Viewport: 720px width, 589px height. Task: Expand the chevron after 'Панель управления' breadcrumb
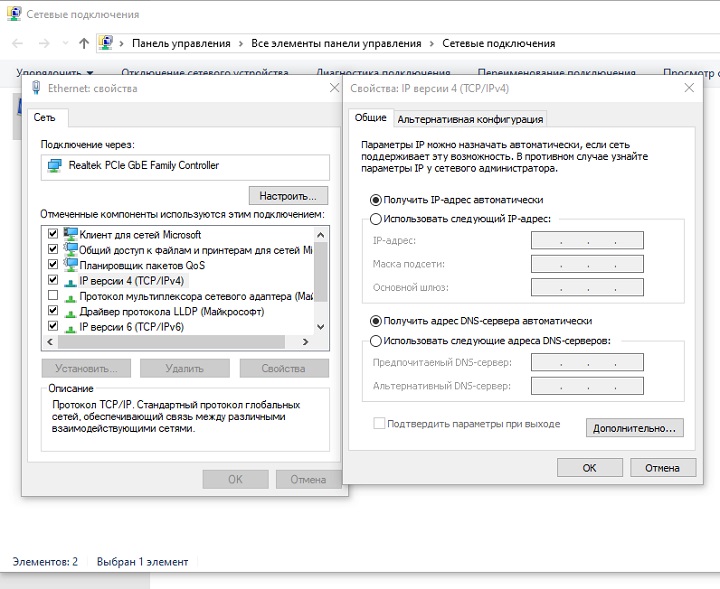click(240, 43)
